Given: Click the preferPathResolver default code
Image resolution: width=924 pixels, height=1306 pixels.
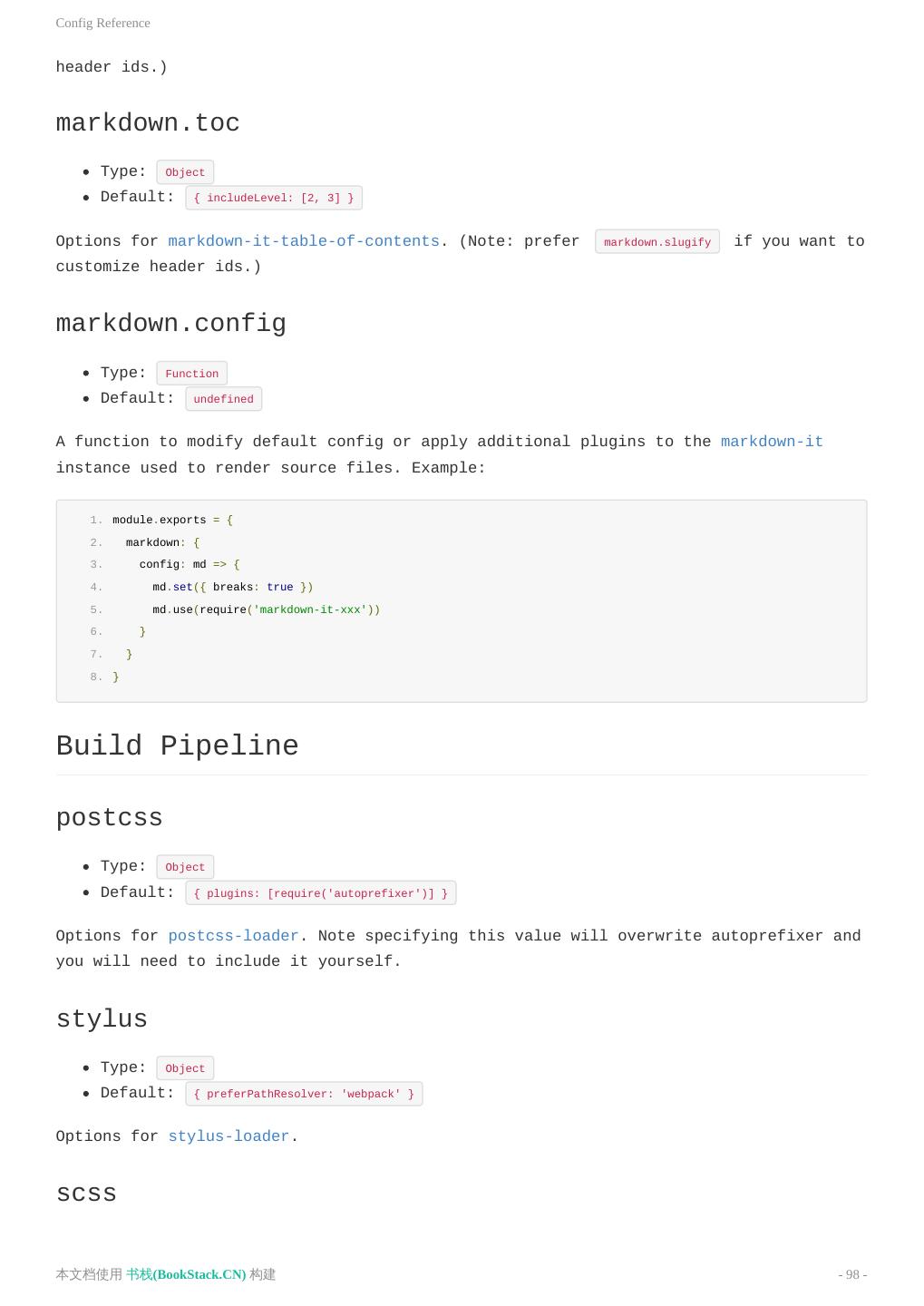Looking at the screenshot, I should coord(304,1094).
